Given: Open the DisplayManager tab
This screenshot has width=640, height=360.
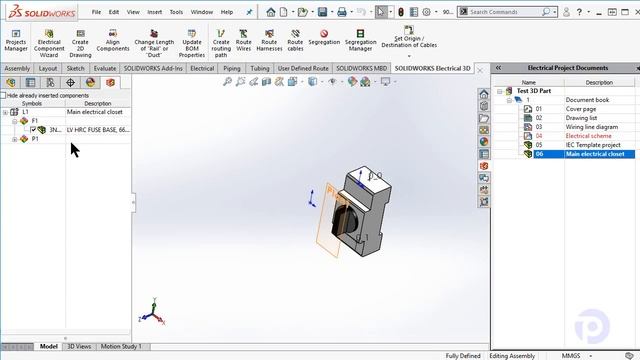Looking at the screenshot, I should (90, 82).
